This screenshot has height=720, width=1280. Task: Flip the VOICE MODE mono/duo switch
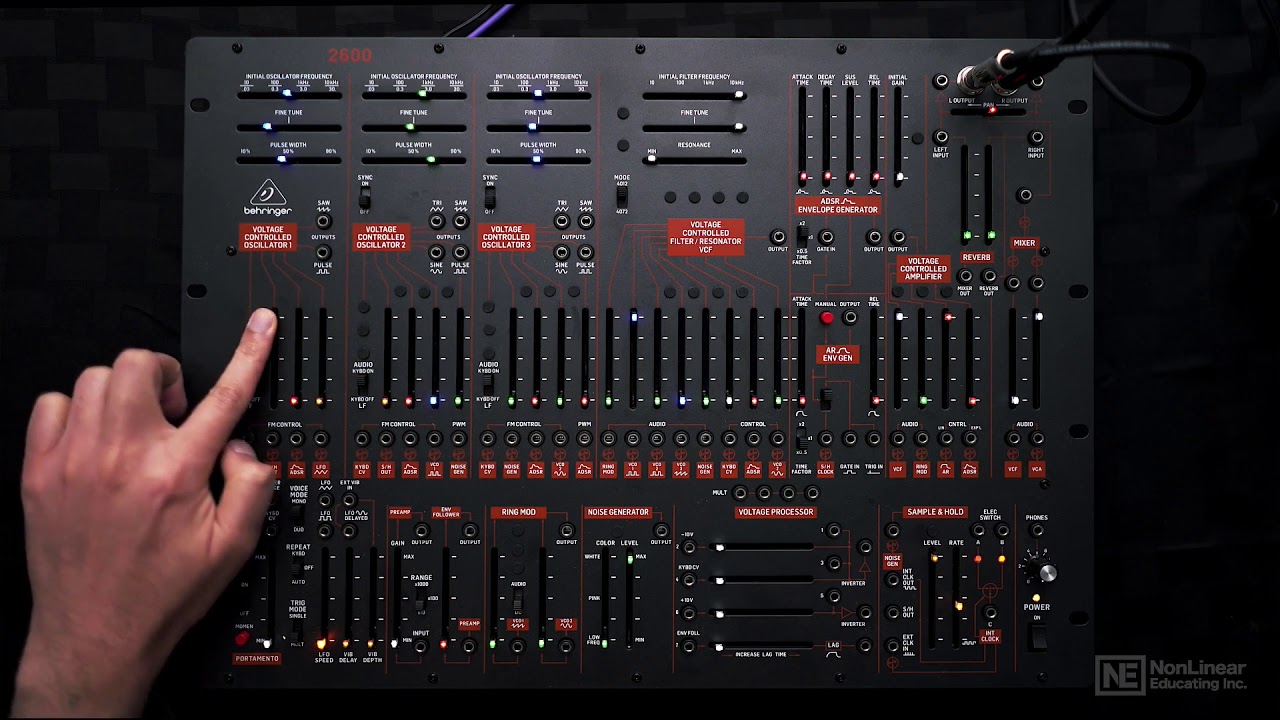point(298,513)
